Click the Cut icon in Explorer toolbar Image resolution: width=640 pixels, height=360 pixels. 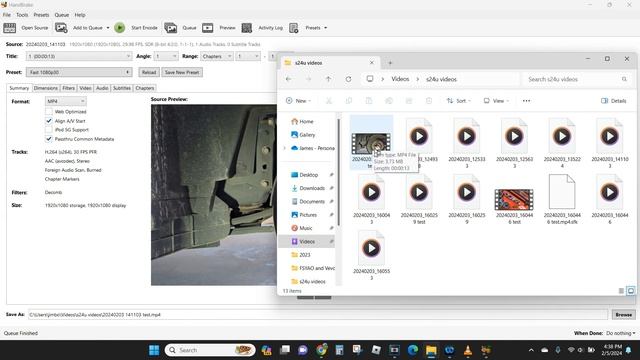[x=329, y=101]
